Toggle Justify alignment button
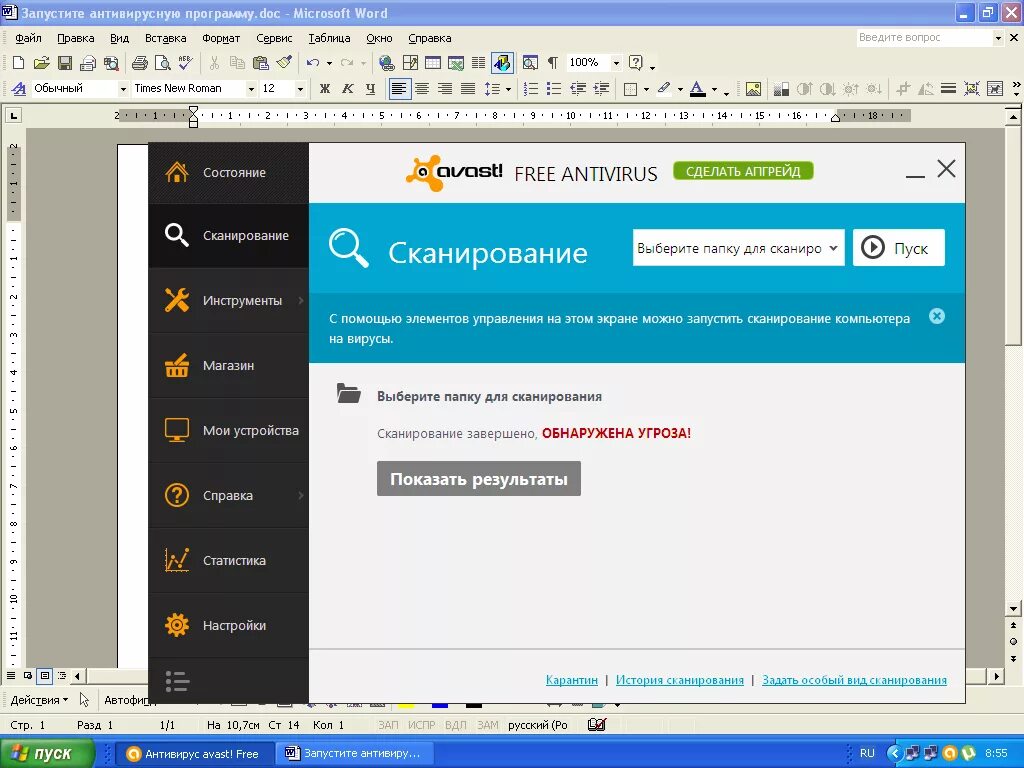 [468, 88]
